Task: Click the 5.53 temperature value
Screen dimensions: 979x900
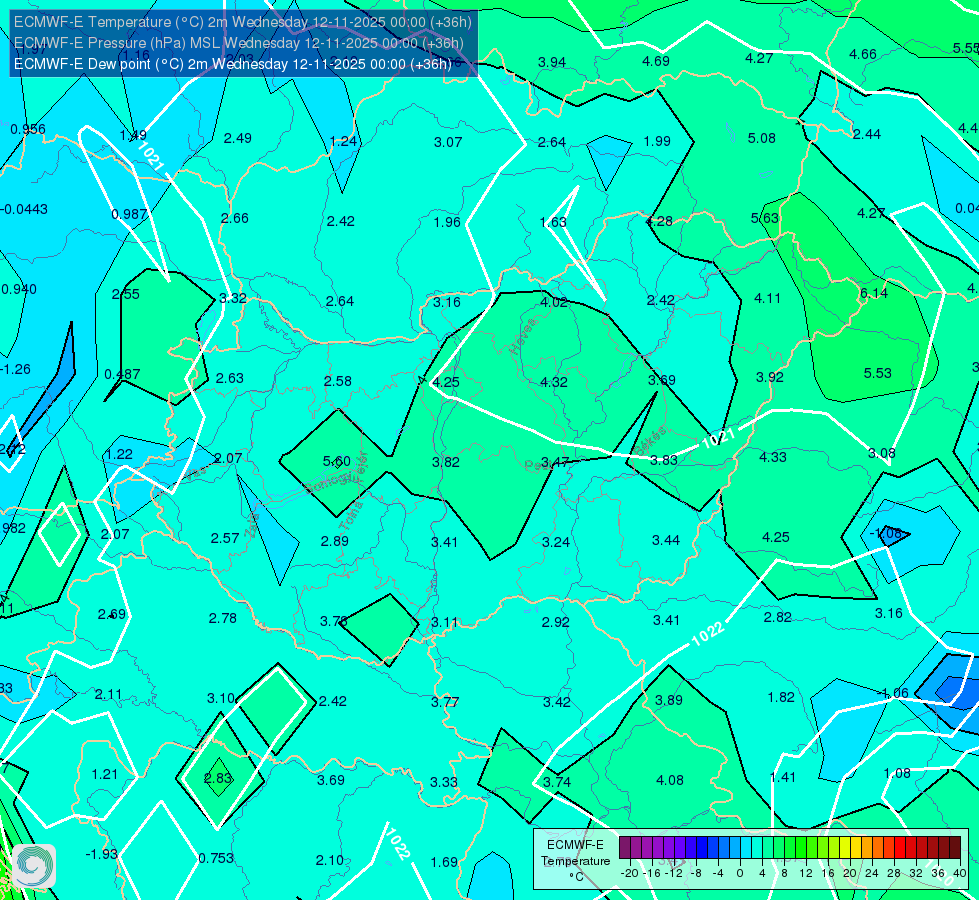Action: tap(877, 373)
